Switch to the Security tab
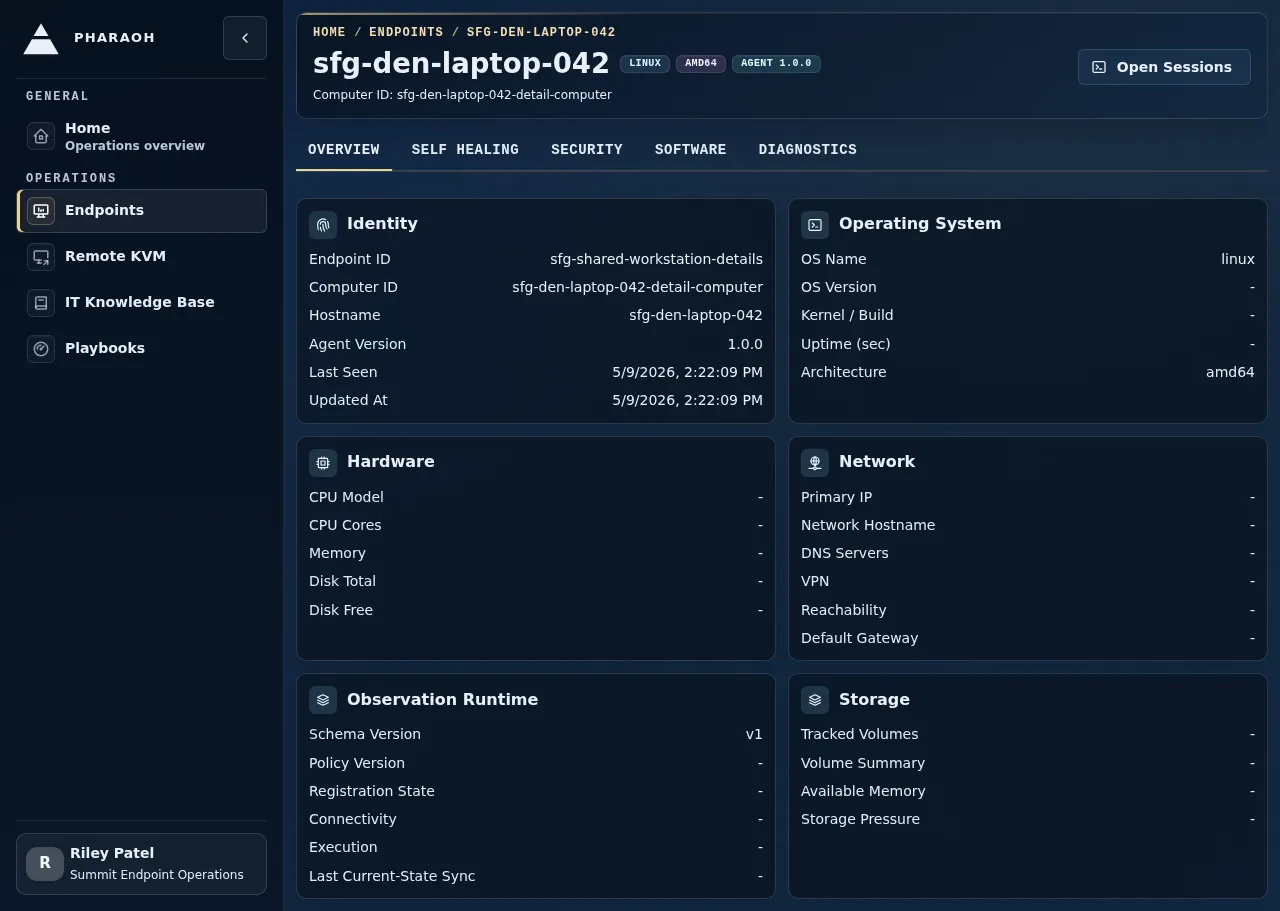 tap(587, 150)
